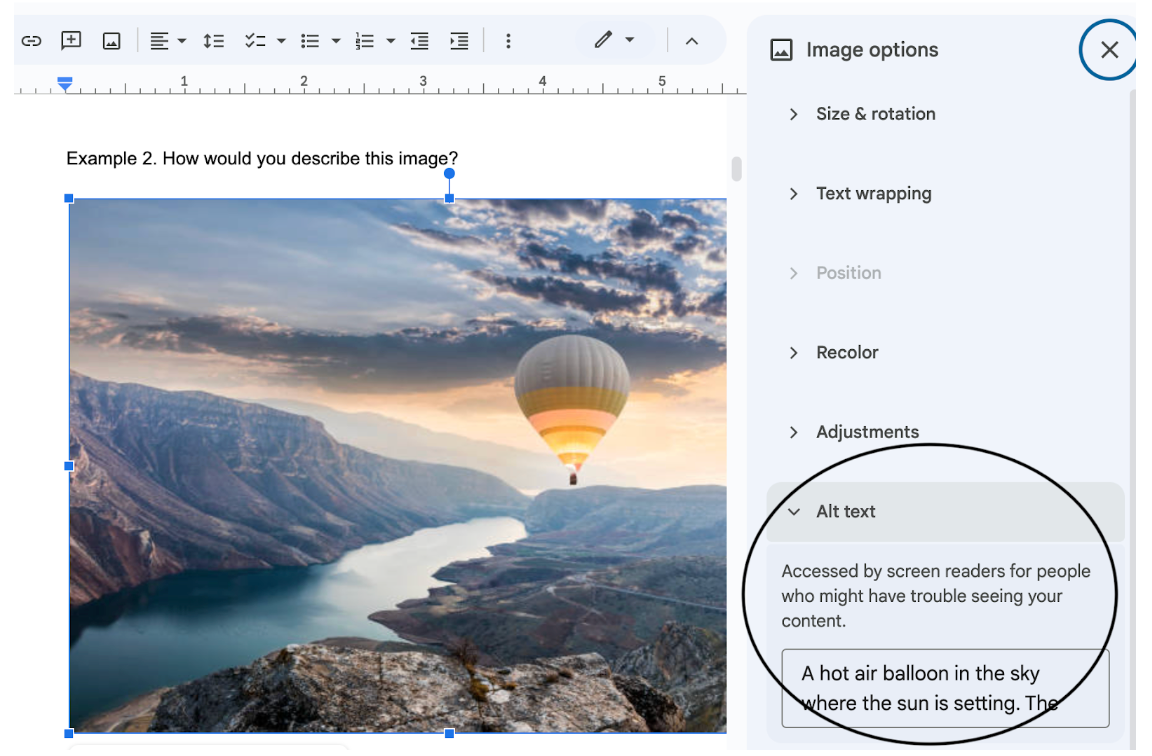Viewport: 1152px width, 756px height.
Task: Expand the Adjustments section
Action: [867, 431]
